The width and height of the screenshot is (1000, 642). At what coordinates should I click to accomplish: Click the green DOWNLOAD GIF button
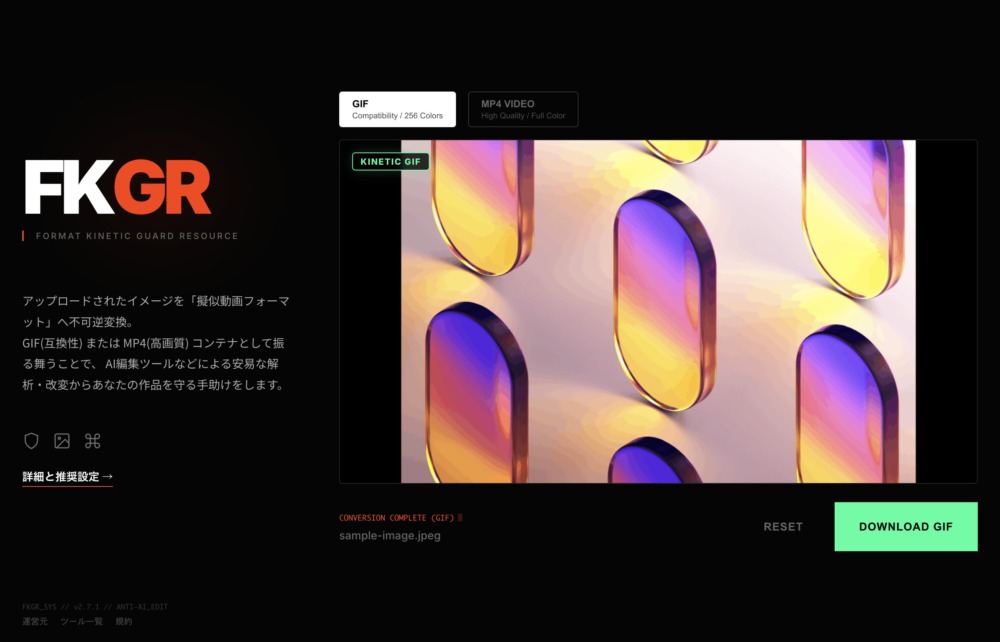[x=905, y=526]
